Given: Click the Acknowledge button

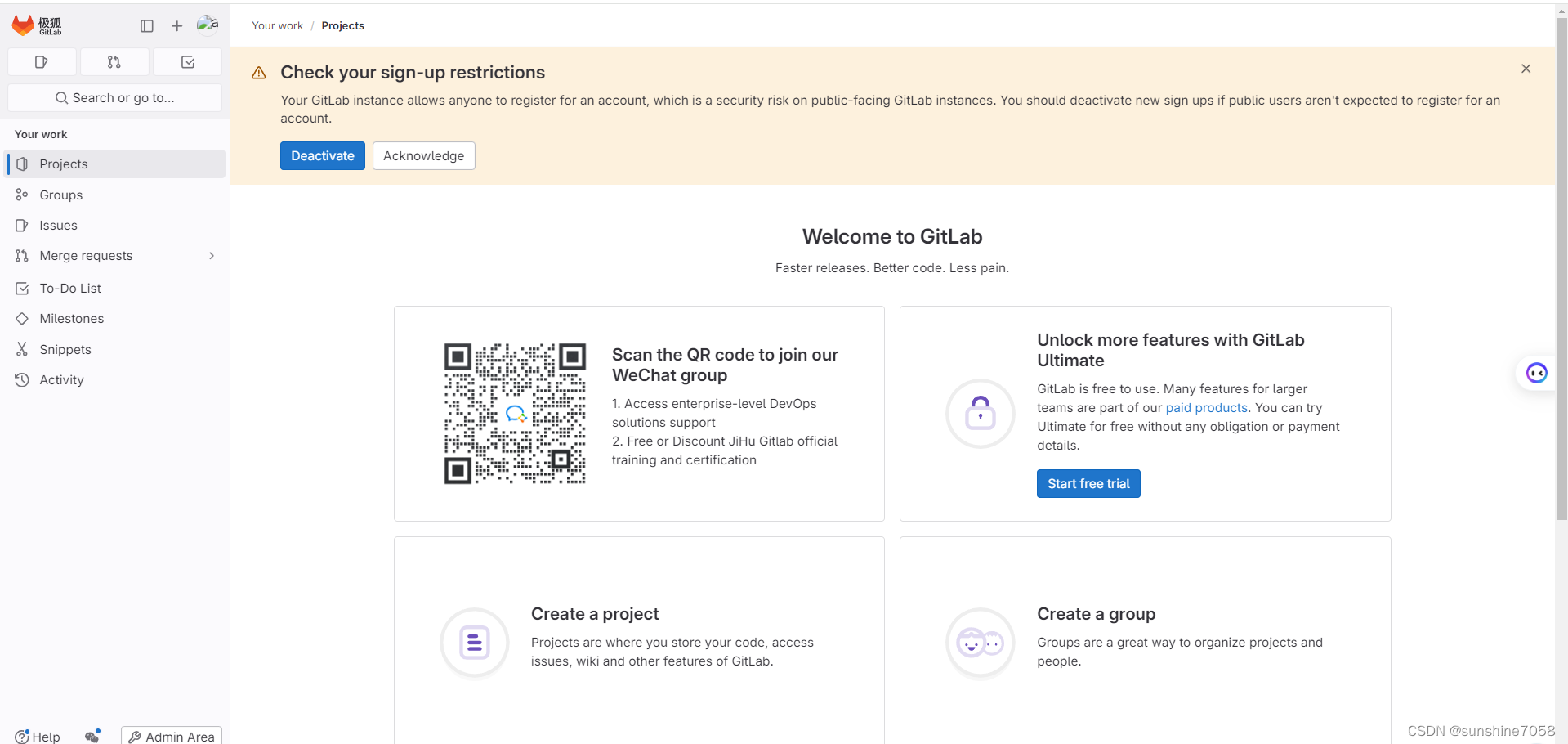Looking at the screenshot, I should (423, 155).
